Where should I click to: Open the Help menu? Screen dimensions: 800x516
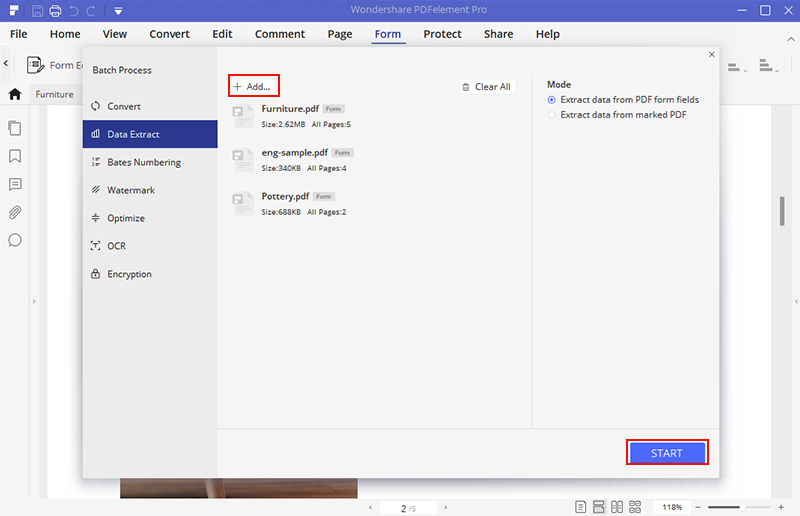(547, 34)
